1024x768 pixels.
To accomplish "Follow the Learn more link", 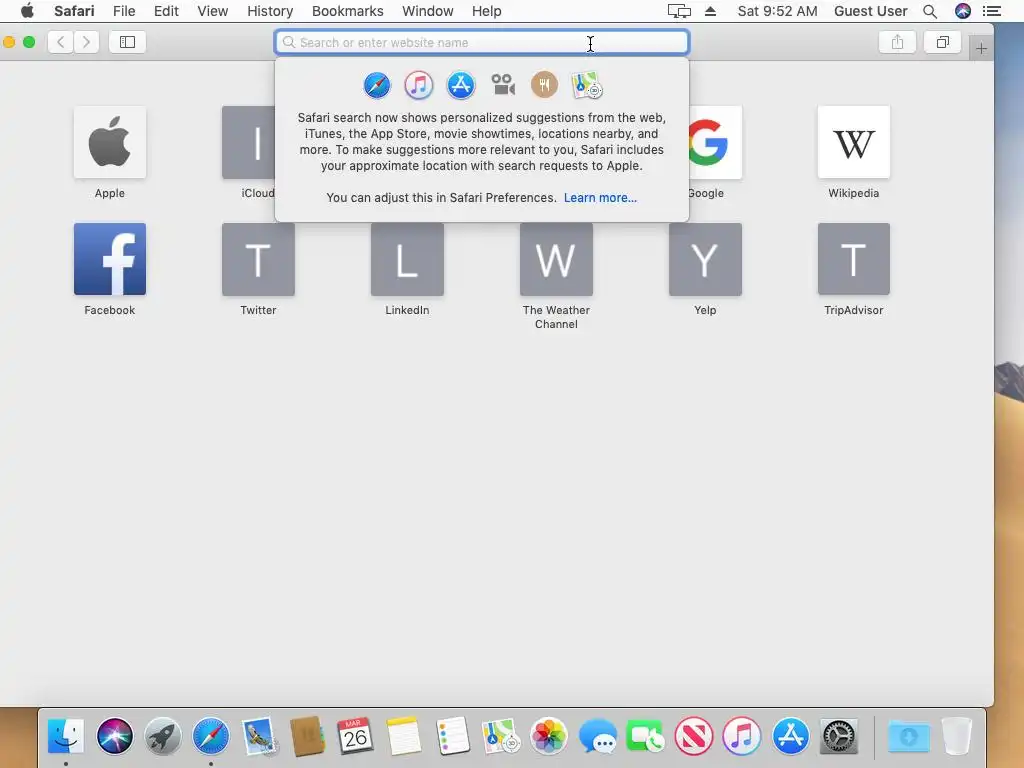I will click(x=600, y=198).
